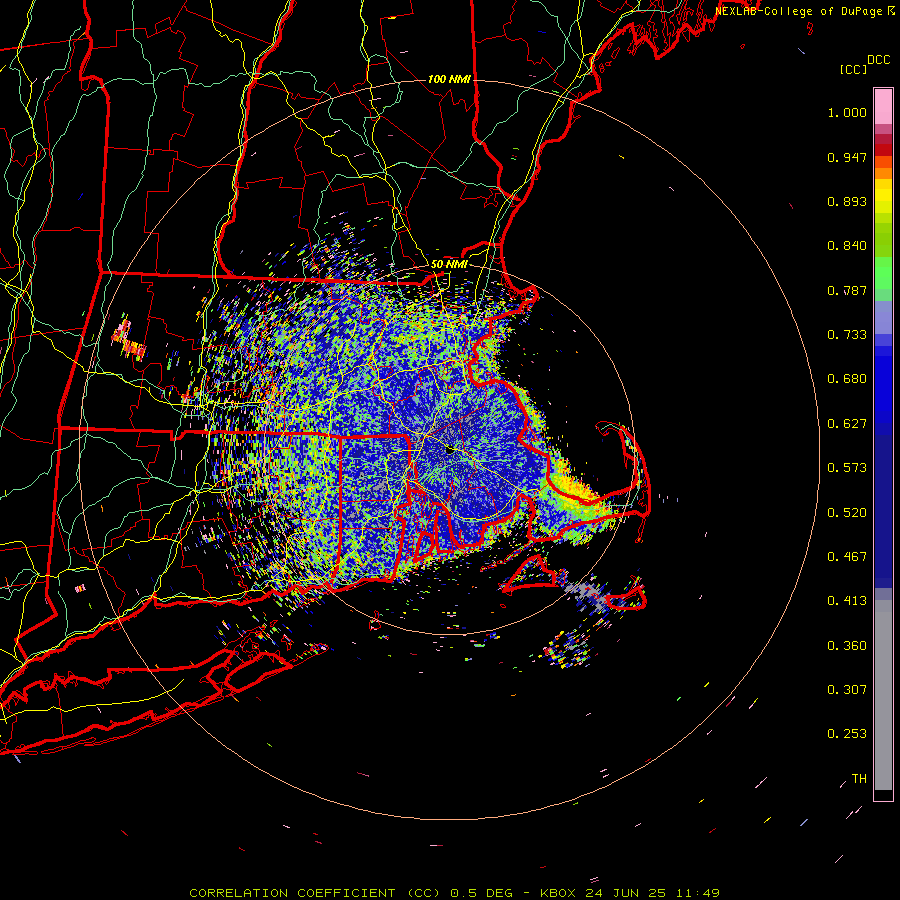This screenshot has height=900, width=900.
Task: Click the 0.573 color scale label
Action: (847, 468)
